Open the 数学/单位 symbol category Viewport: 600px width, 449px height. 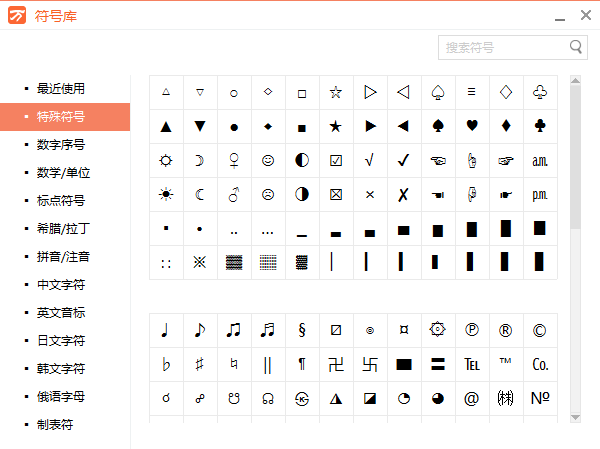coord(63,172)
